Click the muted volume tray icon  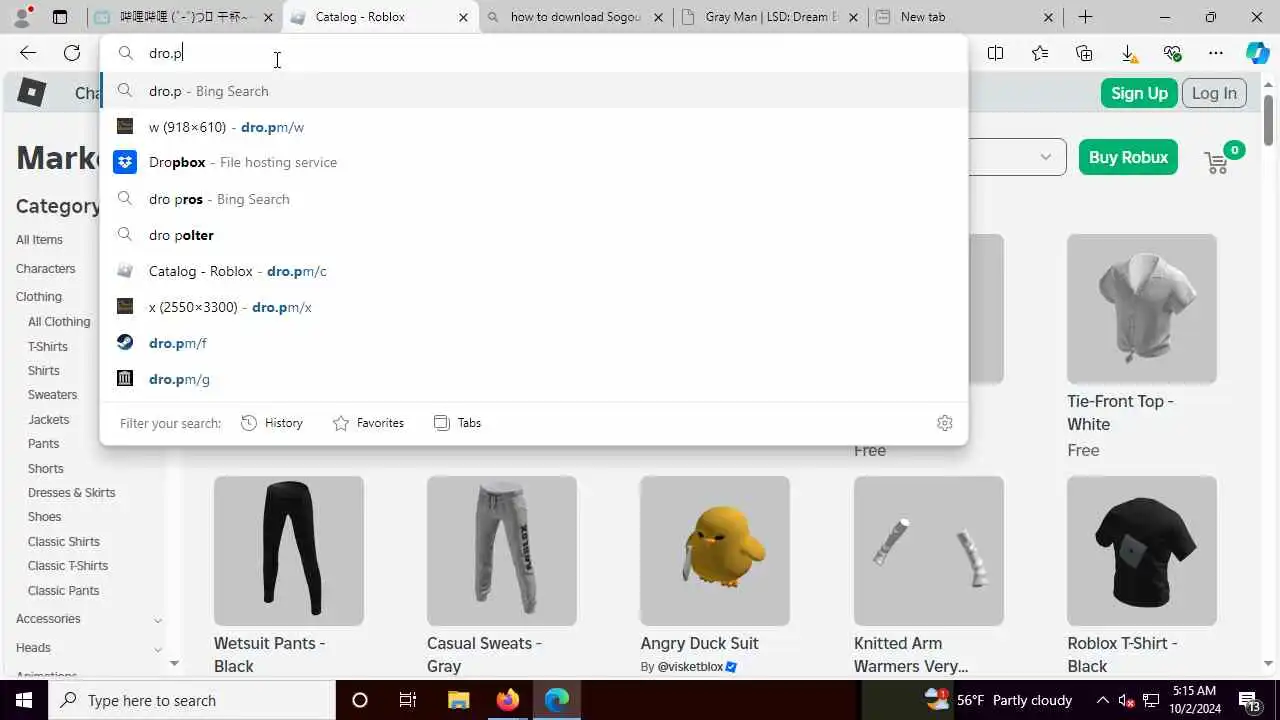click(1126, 700)
